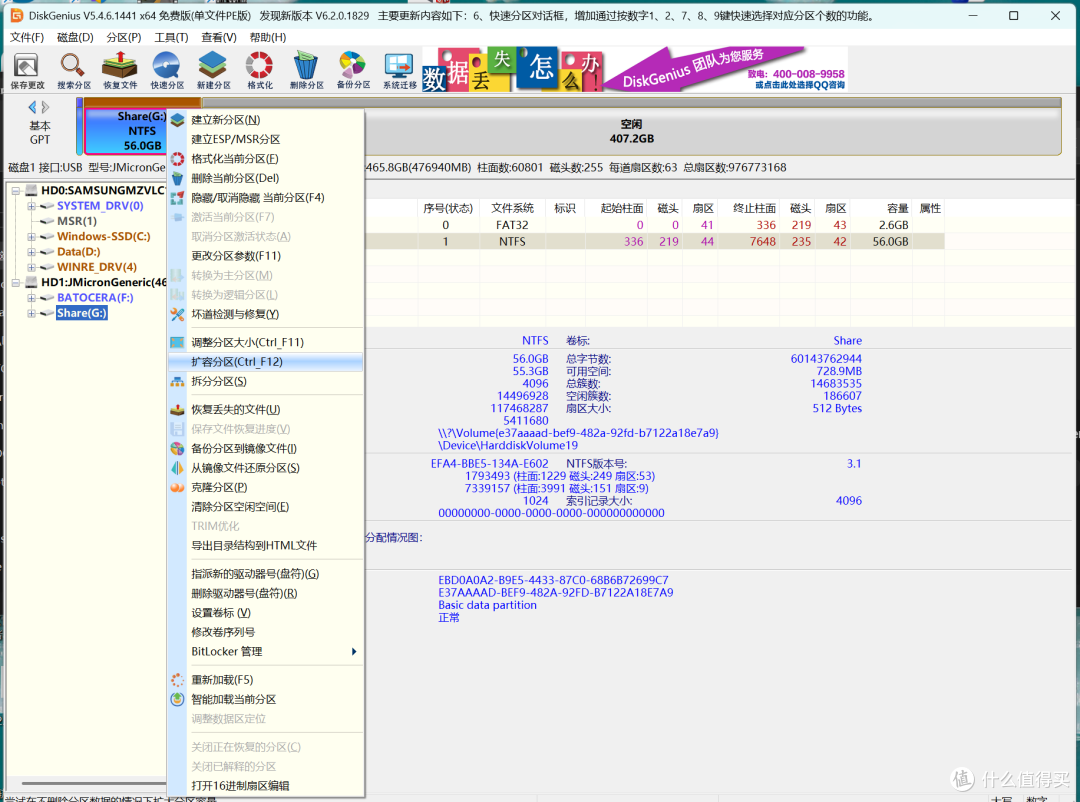Viewport: 1080px width, 802px height.
Task: Select MSR(1) in the disk tree
Action: point(76,221)
